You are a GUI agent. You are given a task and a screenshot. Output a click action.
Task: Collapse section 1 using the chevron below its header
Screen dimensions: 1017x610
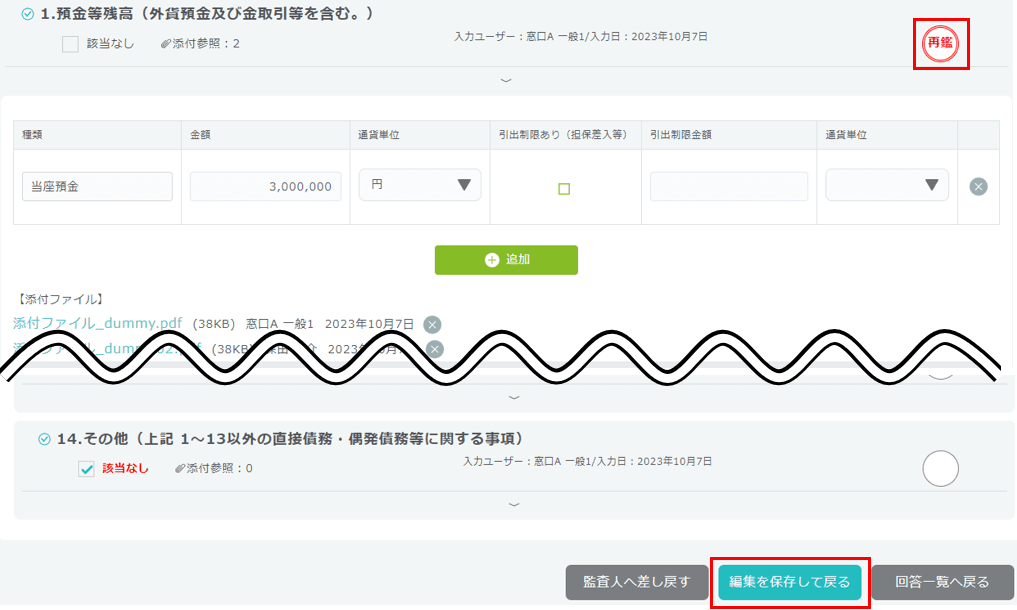pyautogui.click(x=506, y=80)
